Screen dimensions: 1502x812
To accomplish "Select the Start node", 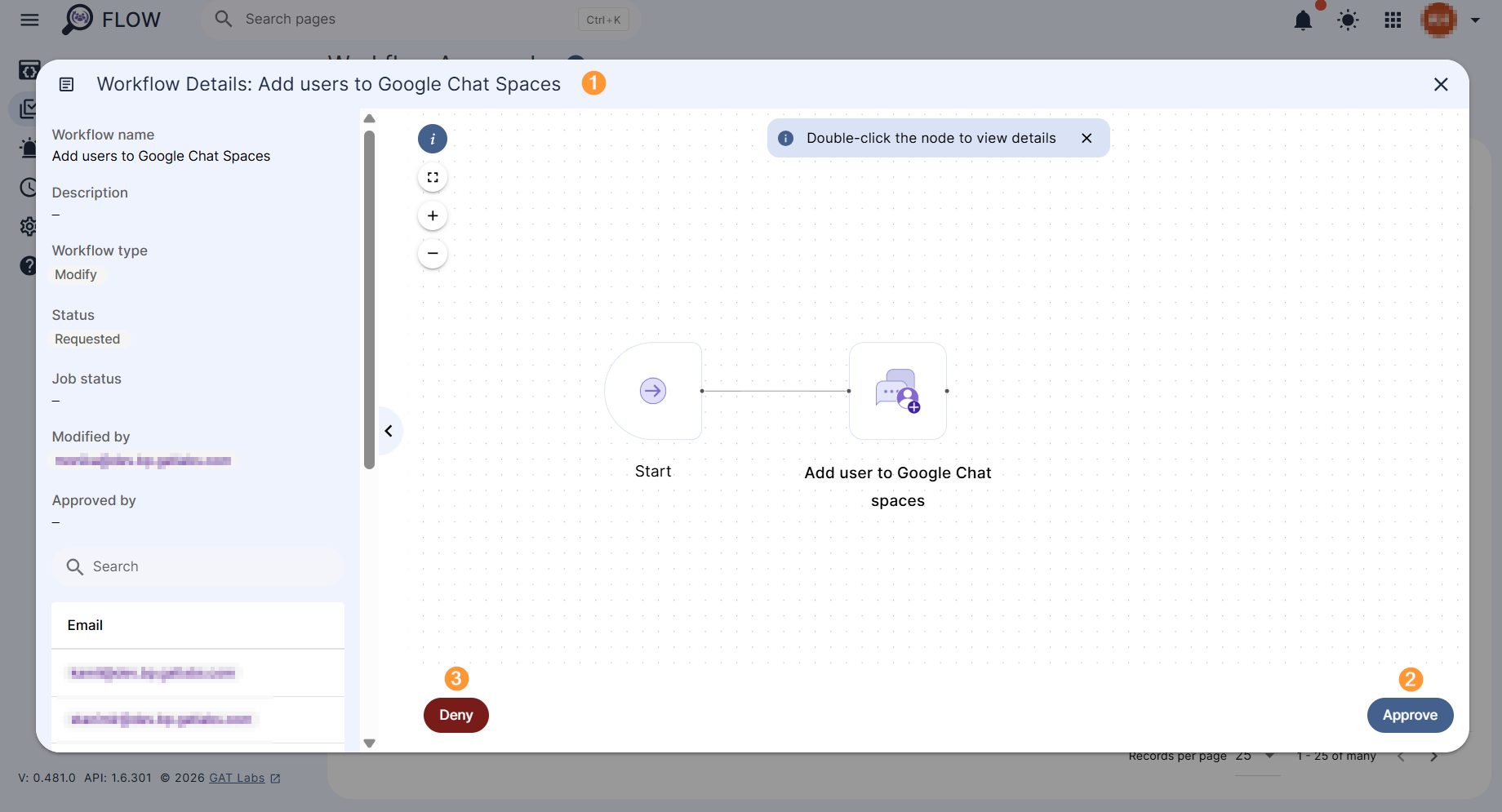I will click(x=653, y=391).
